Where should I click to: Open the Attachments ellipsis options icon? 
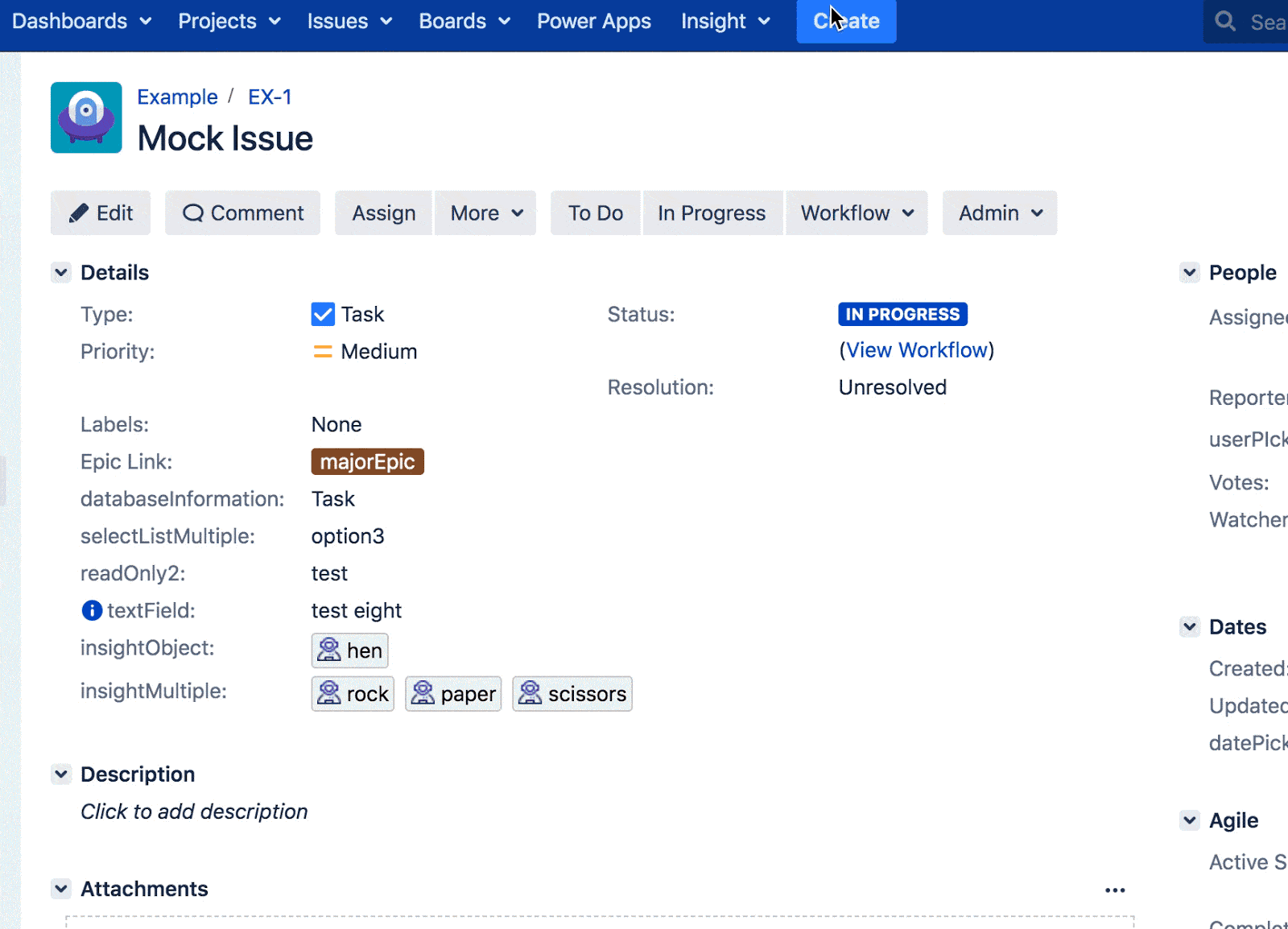click(1115, 890)
